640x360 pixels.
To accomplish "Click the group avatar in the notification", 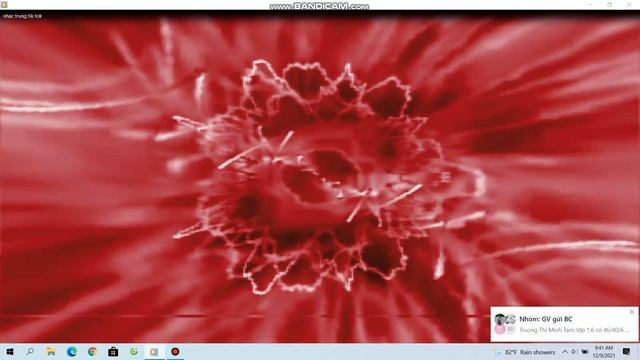I will pyautogui.click(x=505, y=324).
